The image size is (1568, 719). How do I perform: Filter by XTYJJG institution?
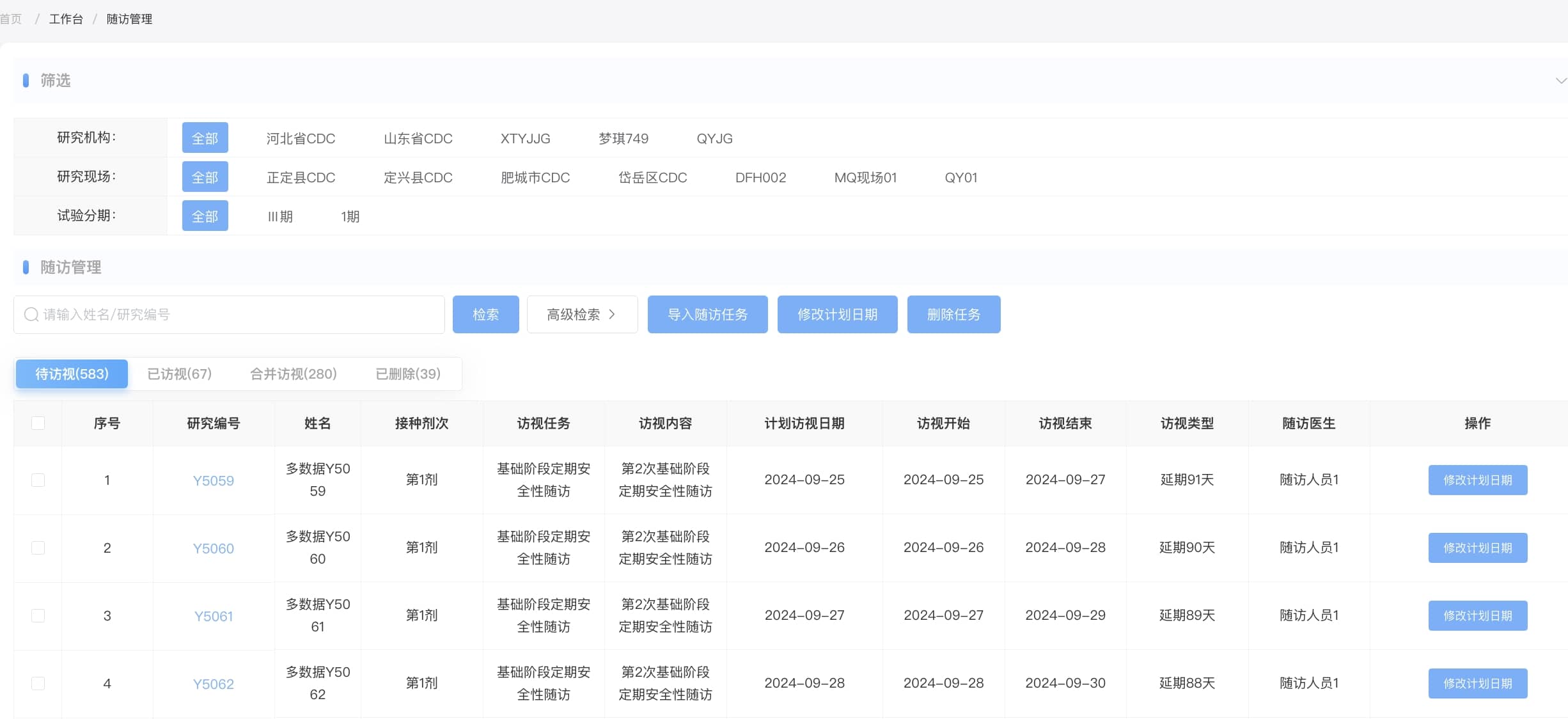(525, 139)
